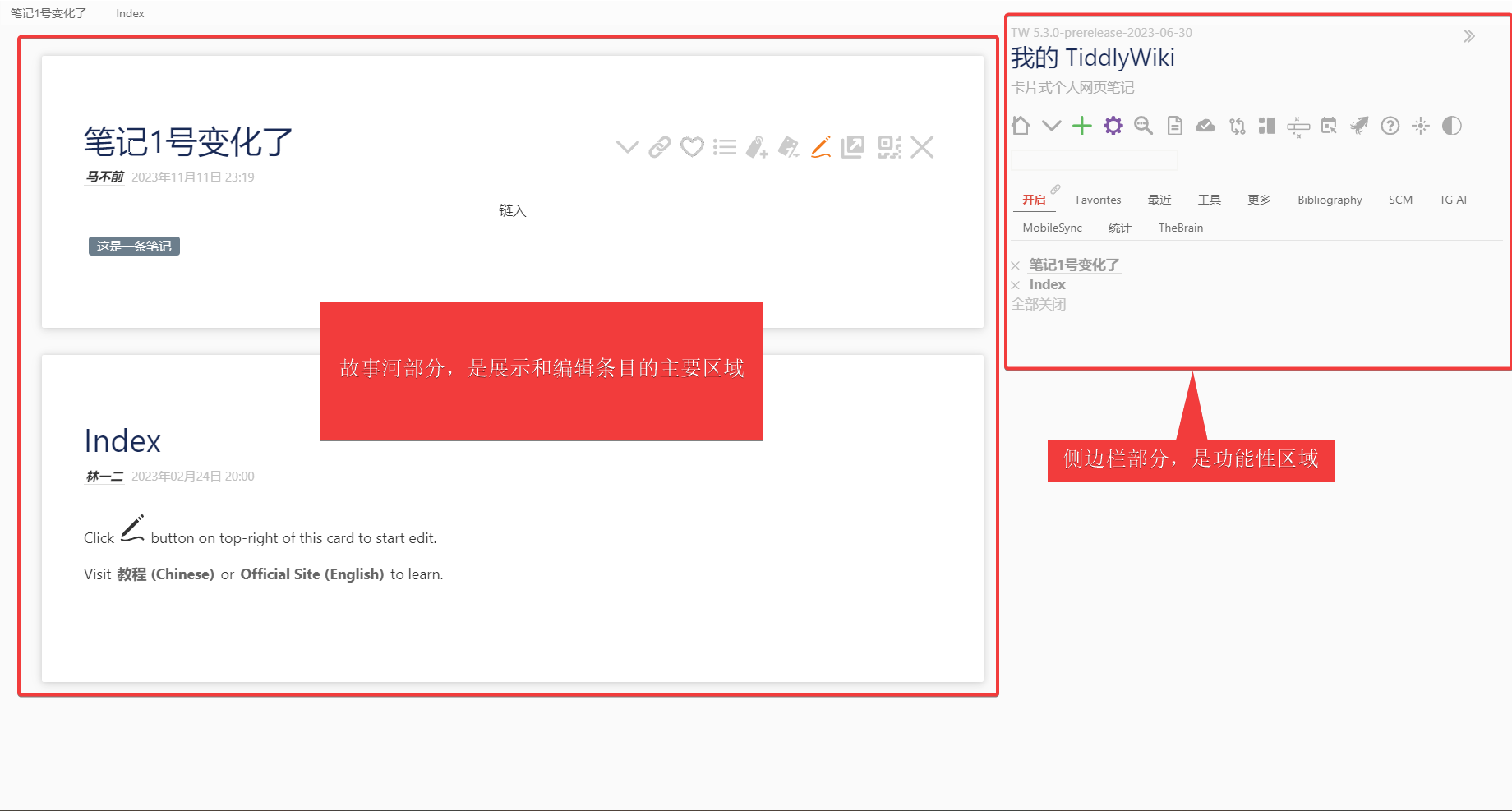Click subtitle 卡片式个人网页笔记

tap(1072, 87)
